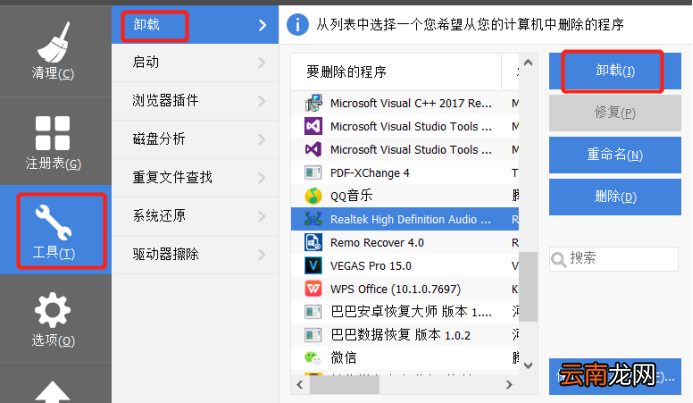693x403 pixels.
Task: Select Realtek High Definition Audio entry
Action: 405,219
